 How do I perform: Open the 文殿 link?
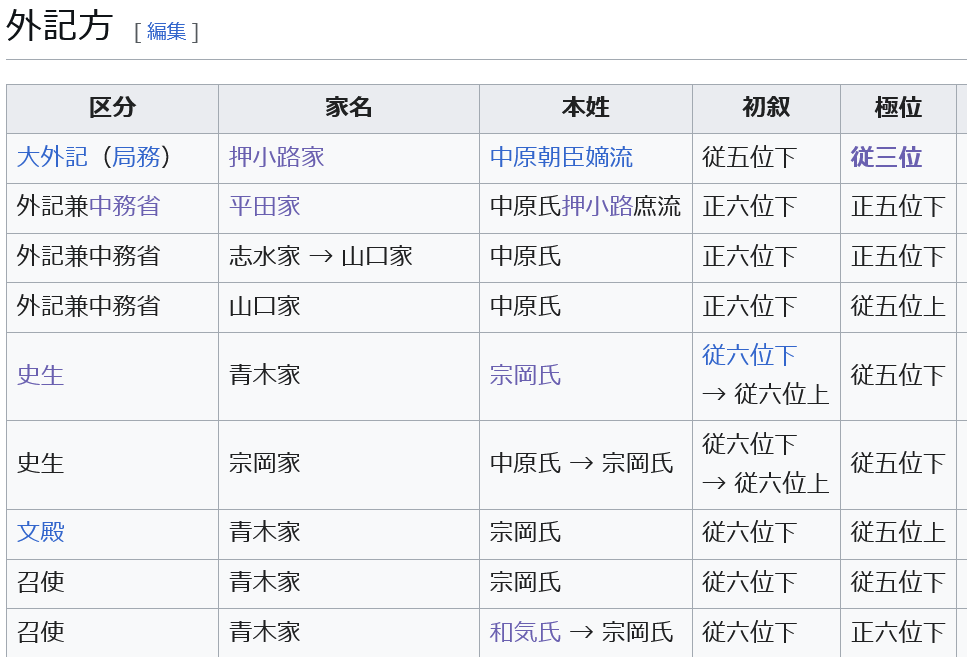(x=40, y=532)
